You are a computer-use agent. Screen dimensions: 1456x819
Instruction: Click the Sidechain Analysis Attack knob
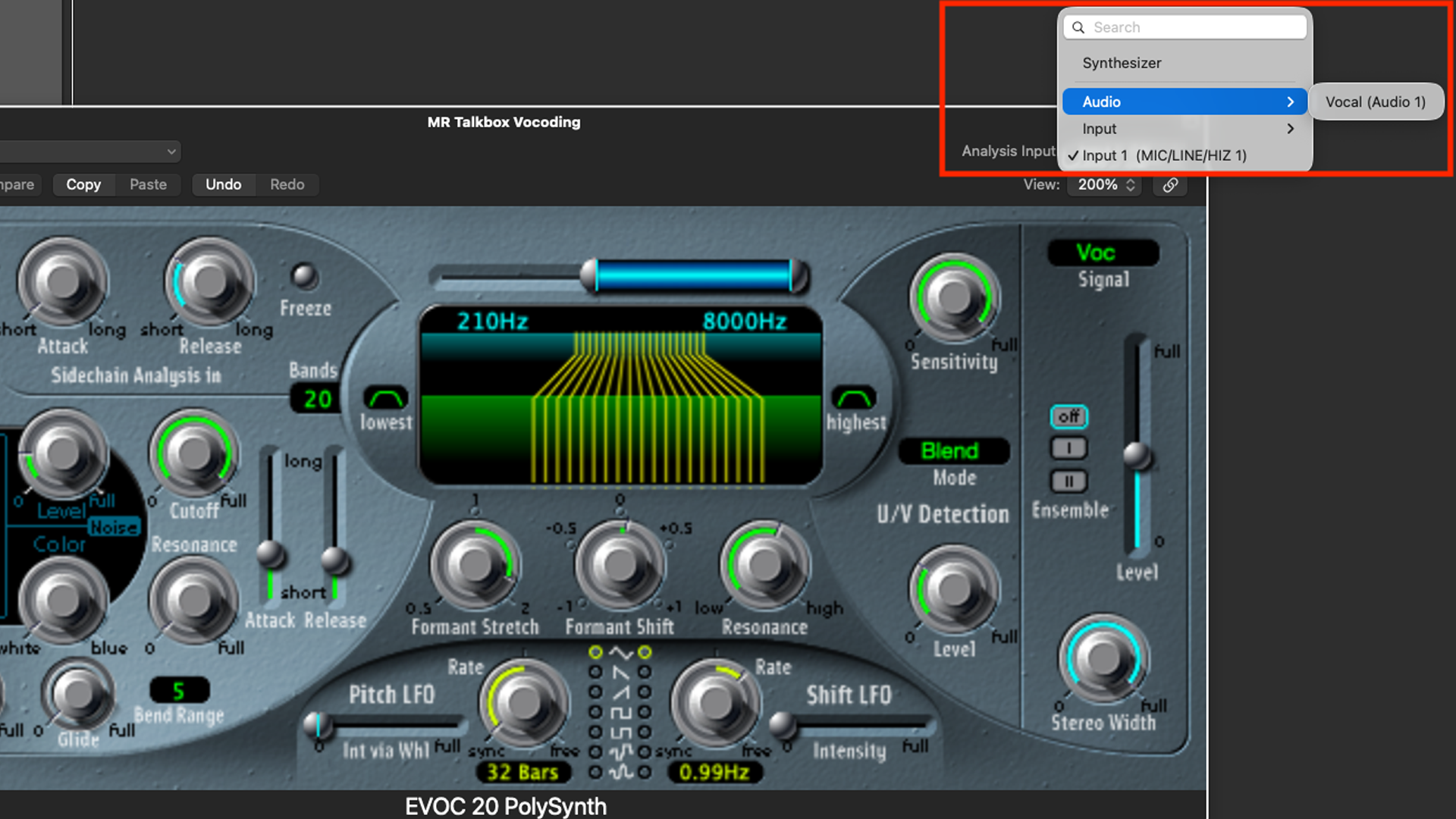click(x=63, y=282)
